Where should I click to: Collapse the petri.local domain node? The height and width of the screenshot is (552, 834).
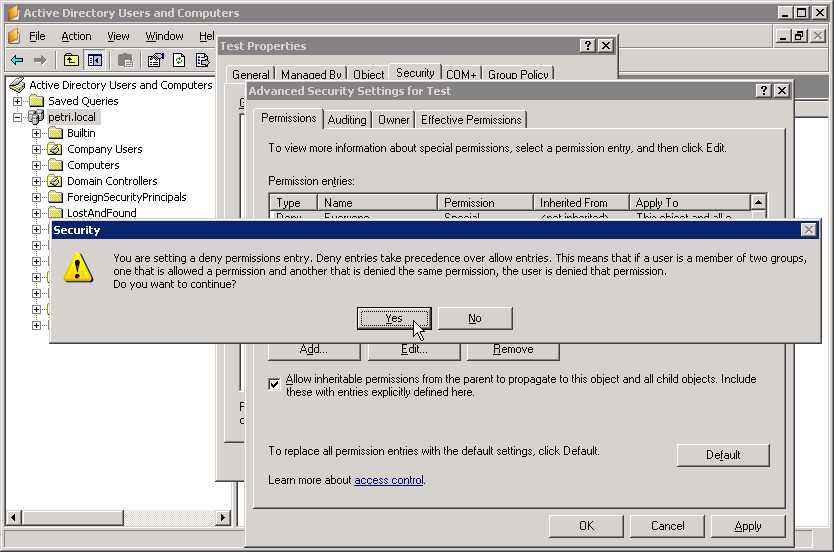(18, 117)
